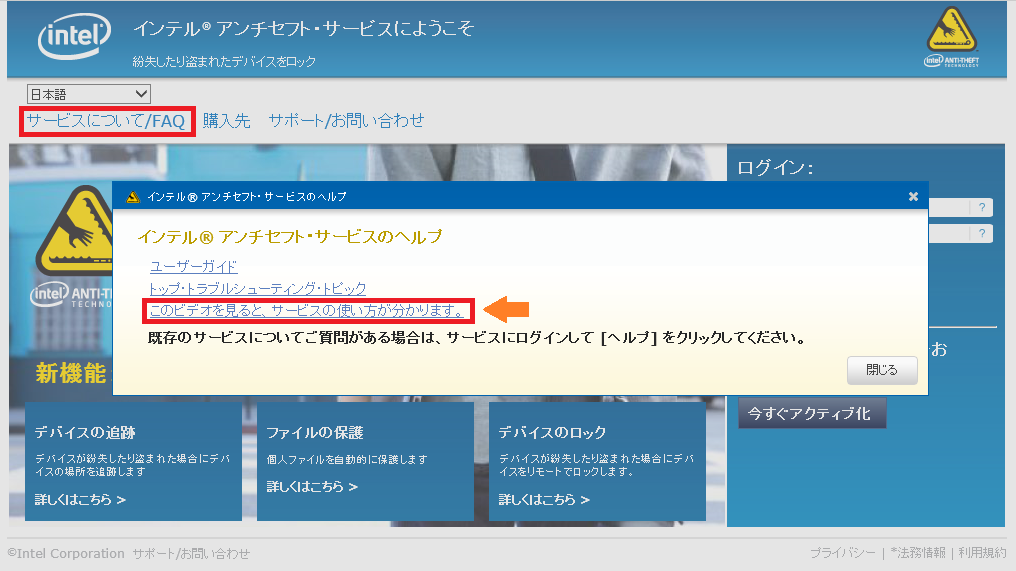The height and width of the screenshot is (571, 1016).
Task: Click the ログイン: heading text
Action: [775, 167]
